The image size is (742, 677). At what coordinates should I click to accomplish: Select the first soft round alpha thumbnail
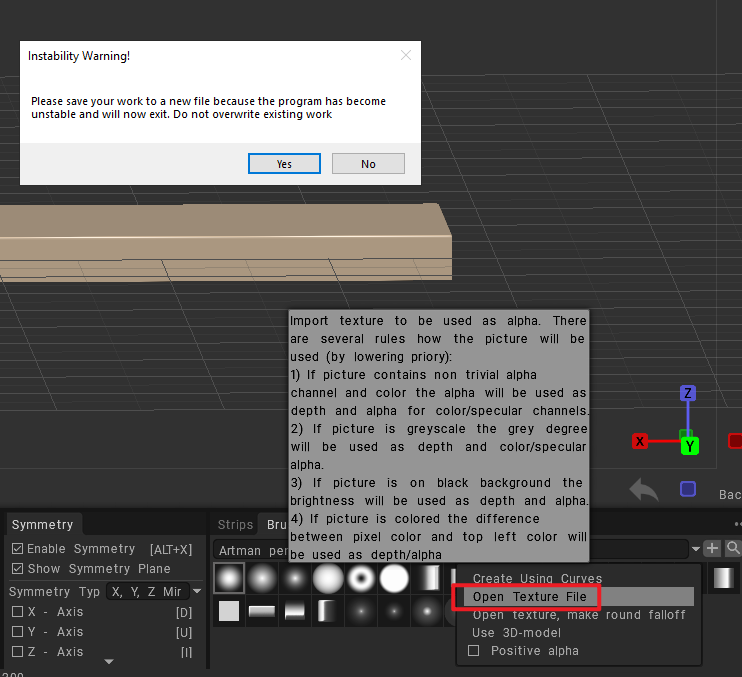tap(229, 578)
